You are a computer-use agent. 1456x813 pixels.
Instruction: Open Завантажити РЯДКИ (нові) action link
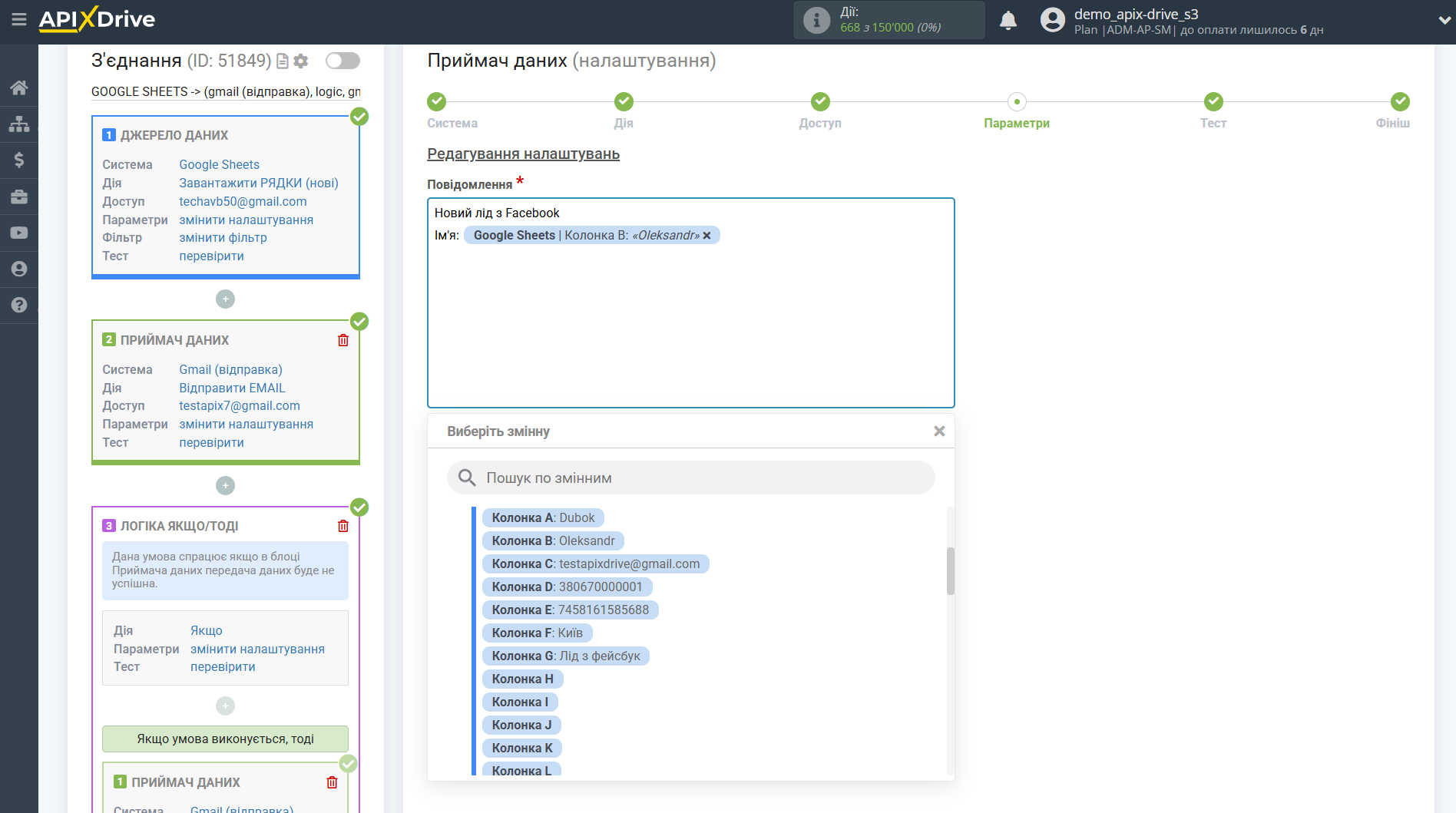point(259,183)
